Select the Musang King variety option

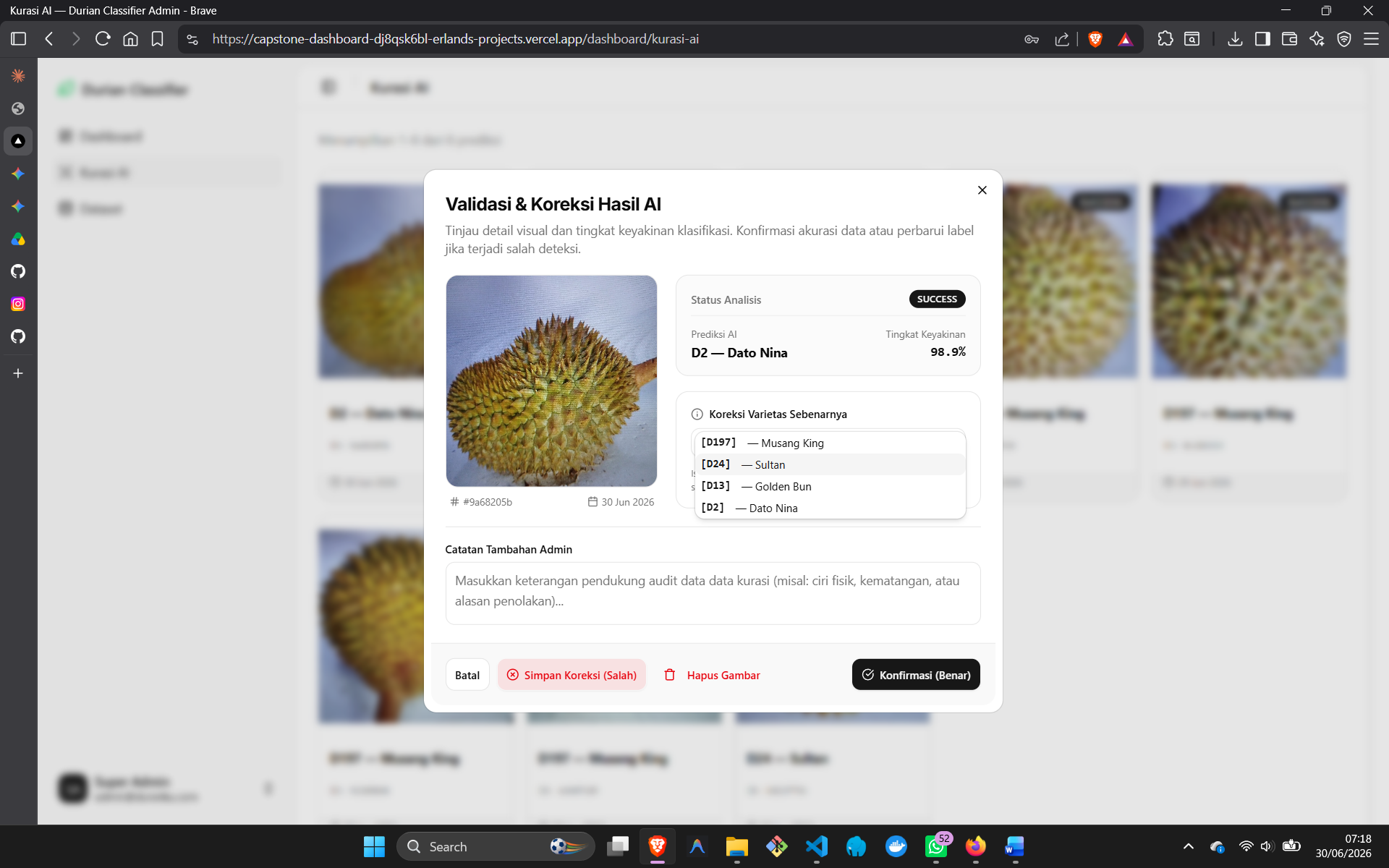pos(830,443)
